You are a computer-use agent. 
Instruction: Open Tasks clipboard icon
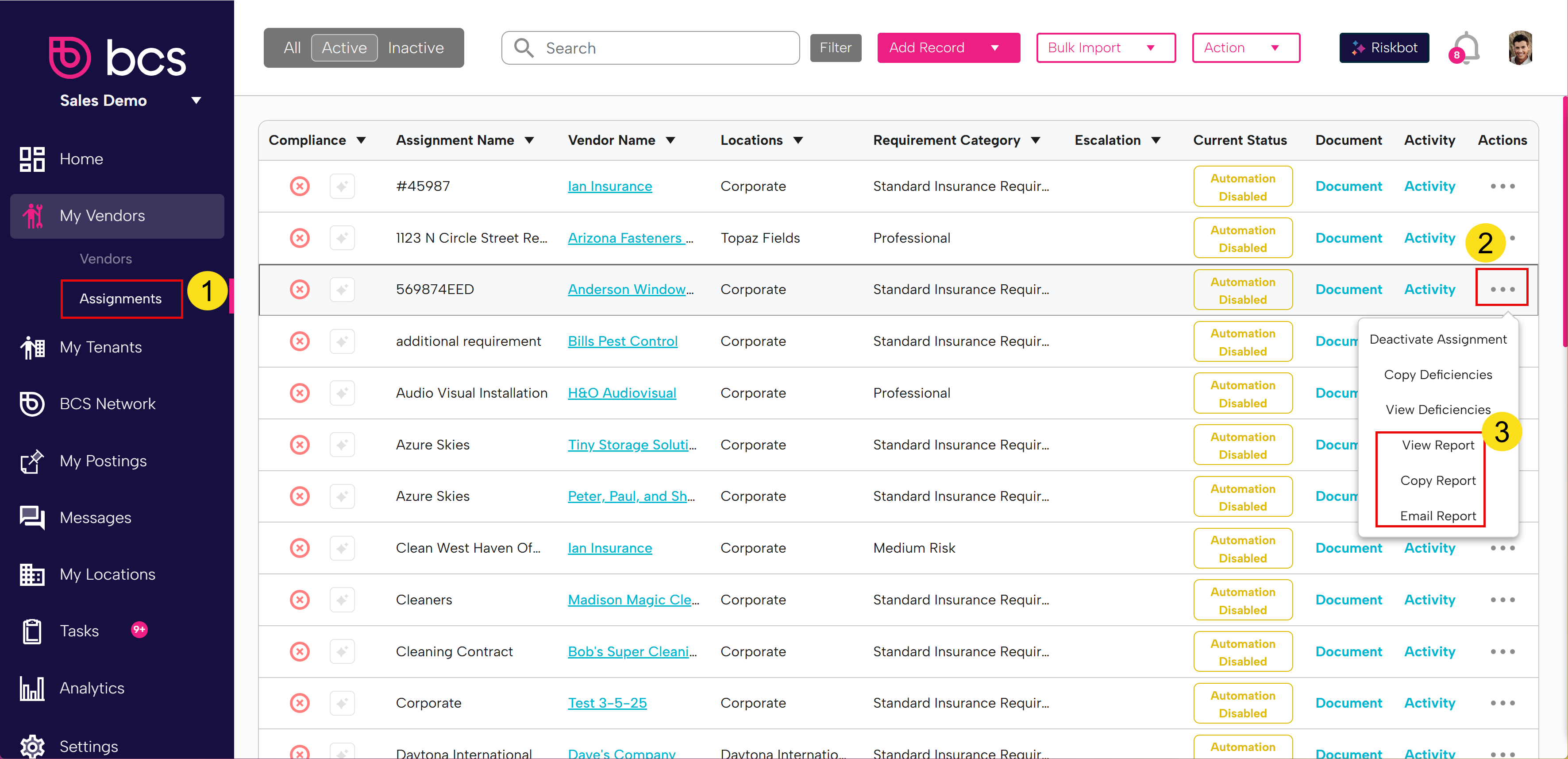pyautogui.click(x=32, y=631)
